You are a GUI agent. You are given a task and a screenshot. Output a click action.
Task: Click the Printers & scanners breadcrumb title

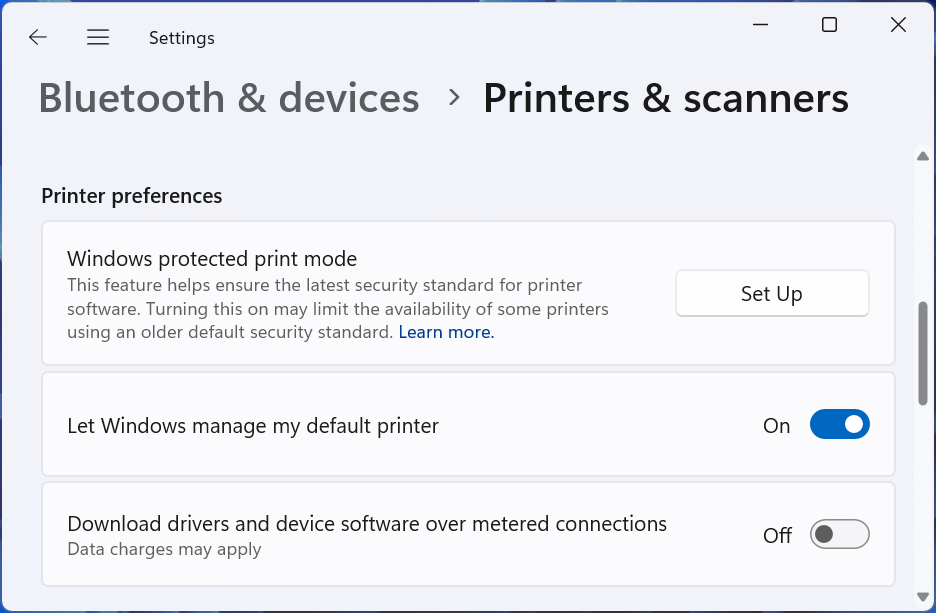tap(665, 98)
